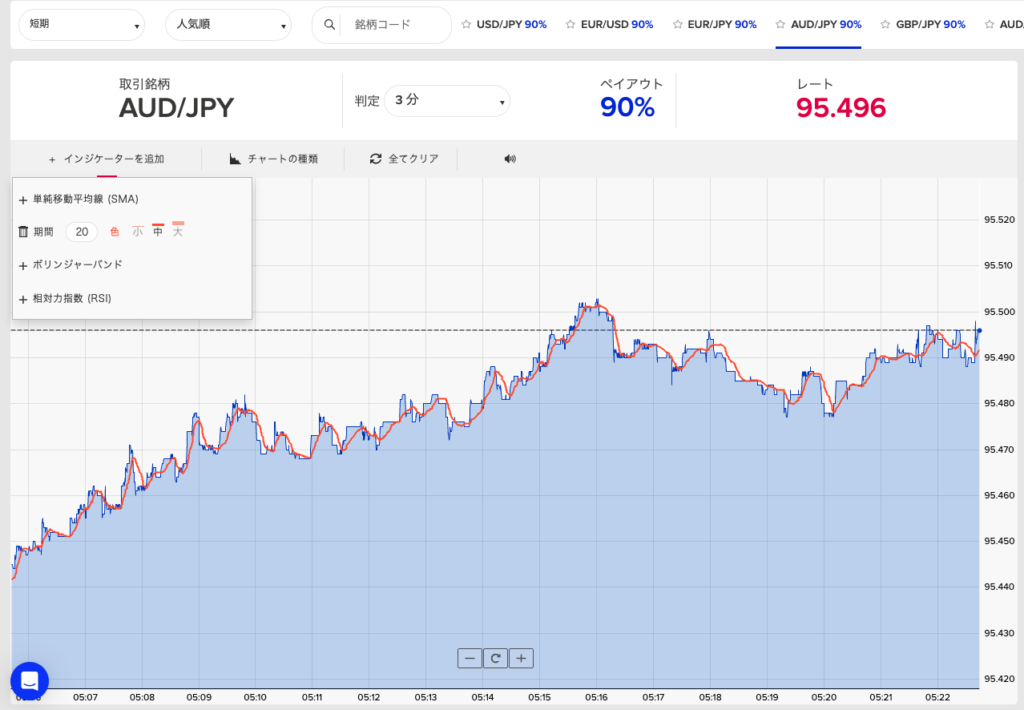The image size is (1024, 710).
Task: Open the chat support bubble
Action: tap(29, 681)
